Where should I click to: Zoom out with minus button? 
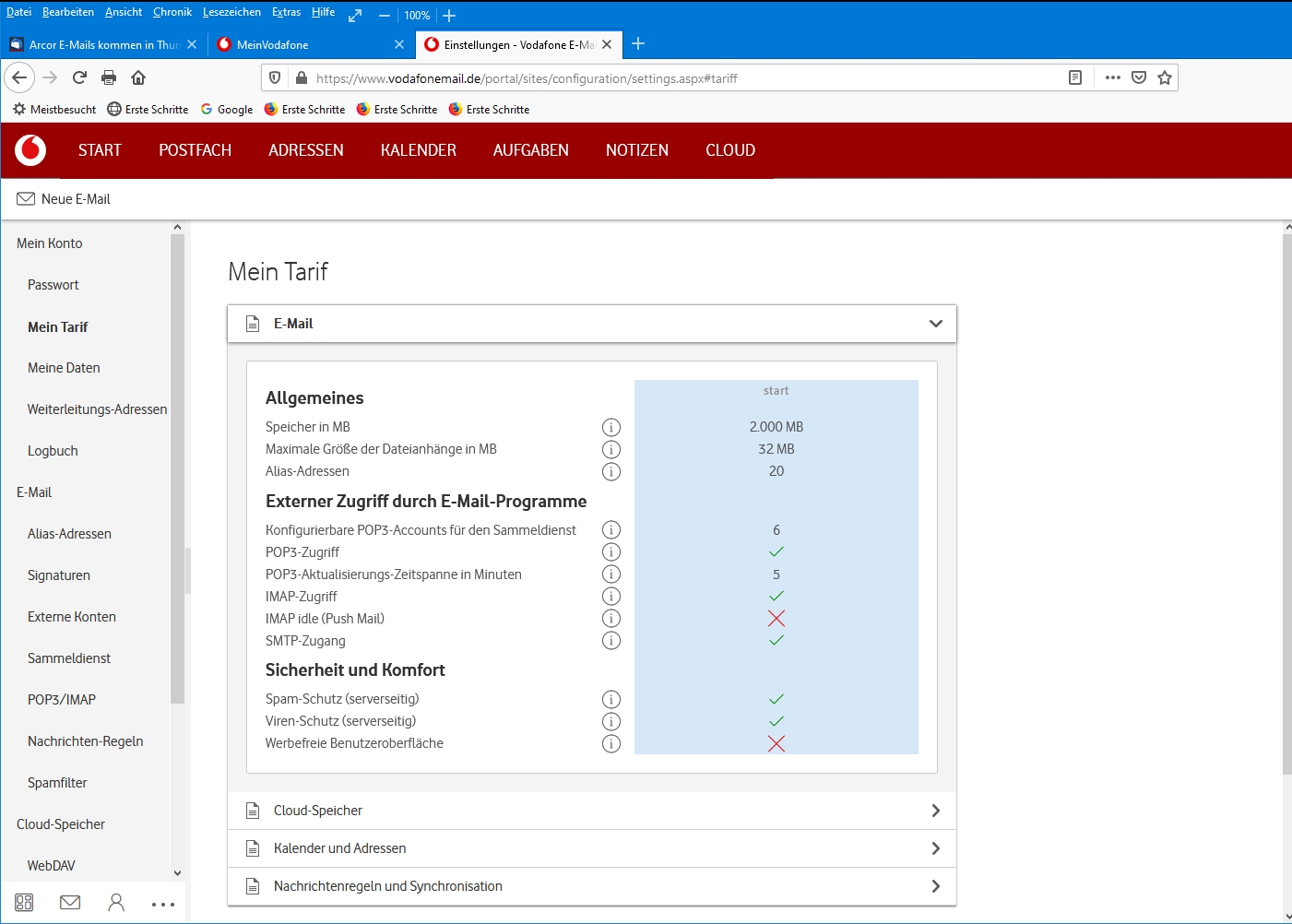(385, 15)
